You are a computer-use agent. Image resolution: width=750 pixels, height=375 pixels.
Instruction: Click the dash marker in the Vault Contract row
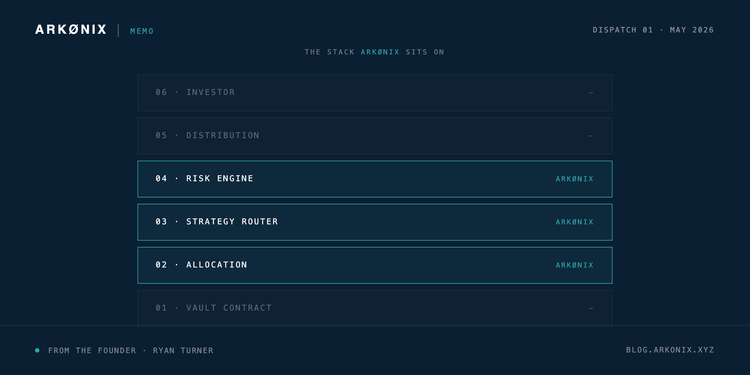(x=591, y=309)
